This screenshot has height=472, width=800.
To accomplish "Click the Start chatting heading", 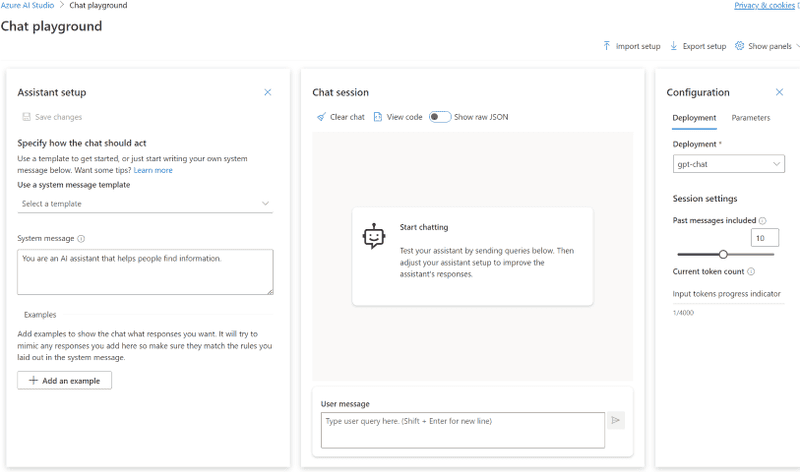I will click(423, 227).
